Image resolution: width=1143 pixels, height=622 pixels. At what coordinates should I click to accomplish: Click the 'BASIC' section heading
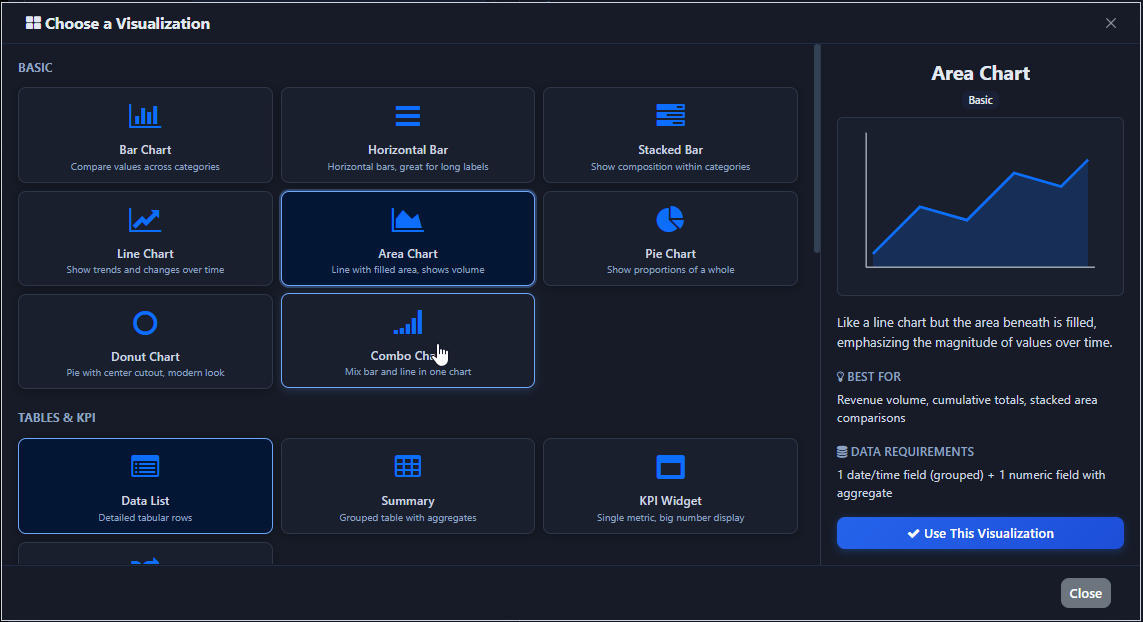point(35,68)
